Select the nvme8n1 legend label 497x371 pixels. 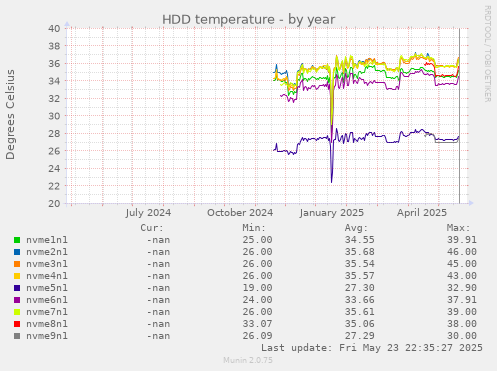coord(47,324)
